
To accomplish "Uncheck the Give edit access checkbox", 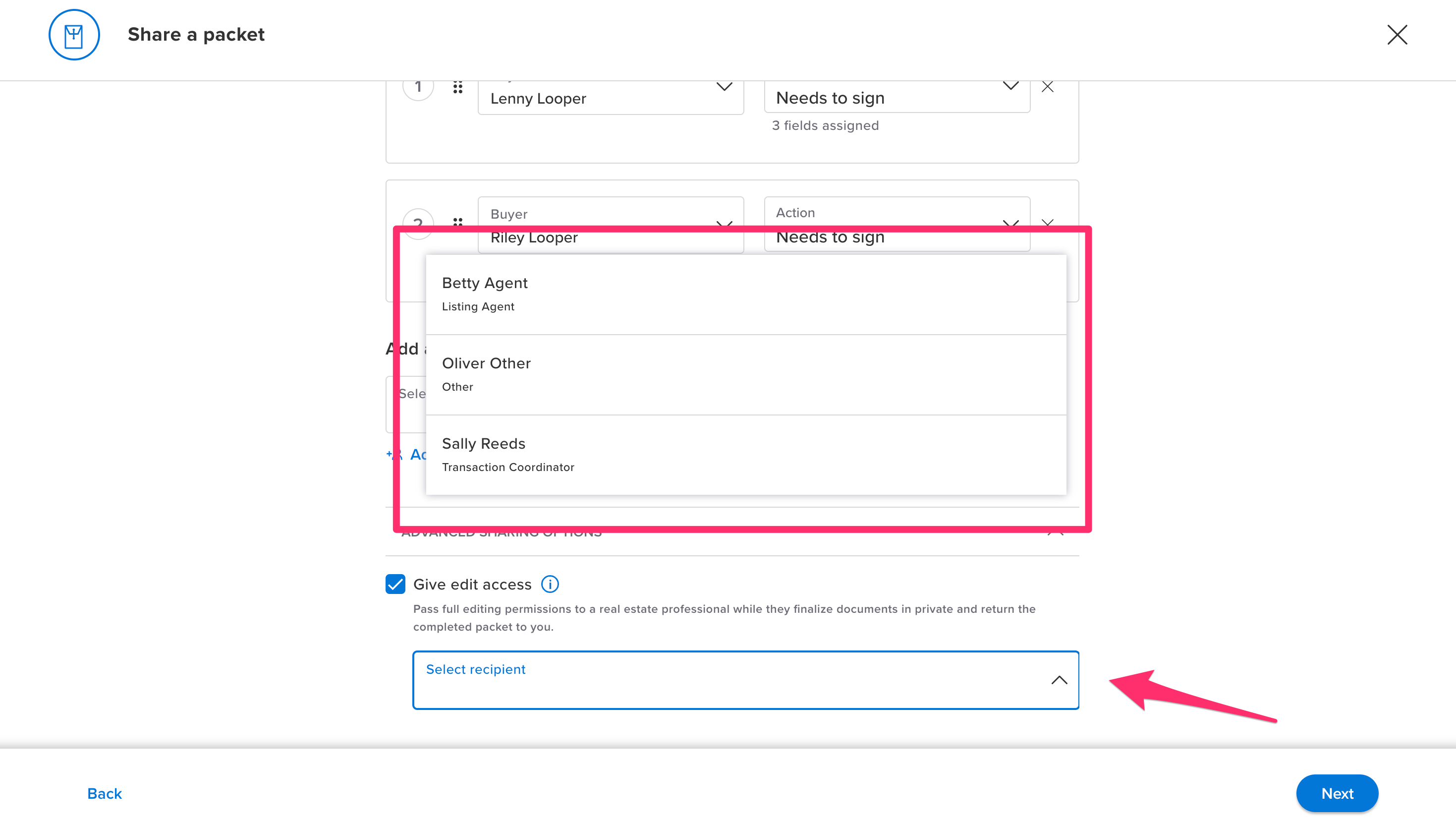I will point(395,584).
